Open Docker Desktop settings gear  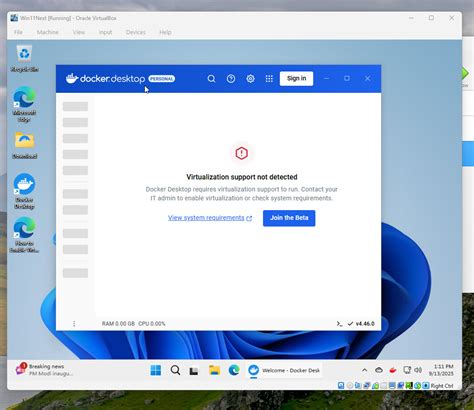(x=250, y=79)
